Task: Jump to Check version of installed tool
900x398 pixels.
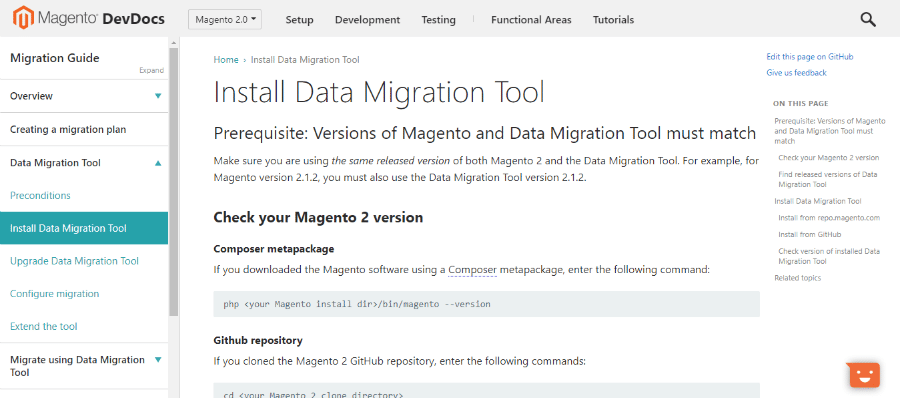Action: click(x=829, y=256)
